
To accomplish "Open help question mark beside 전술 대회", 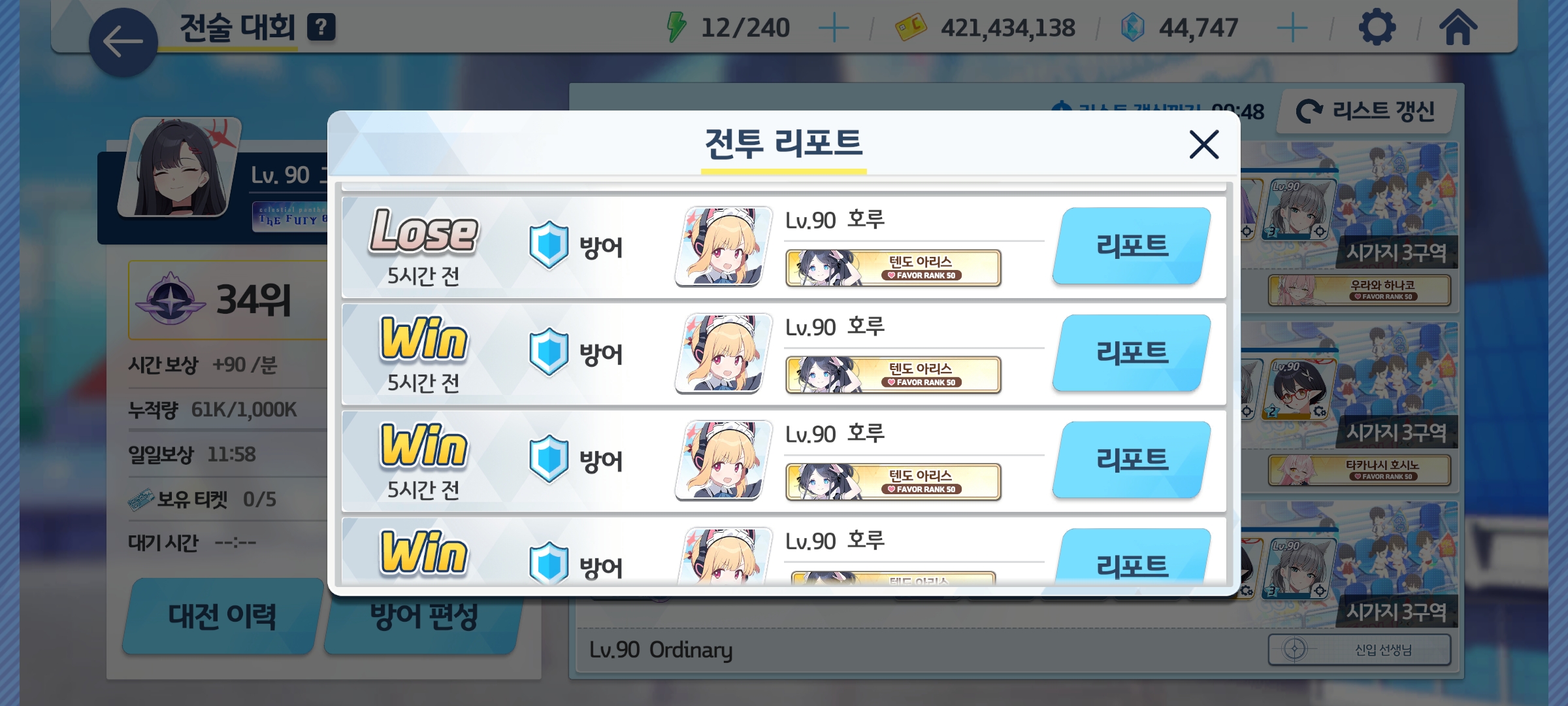I will pos(321,27).
